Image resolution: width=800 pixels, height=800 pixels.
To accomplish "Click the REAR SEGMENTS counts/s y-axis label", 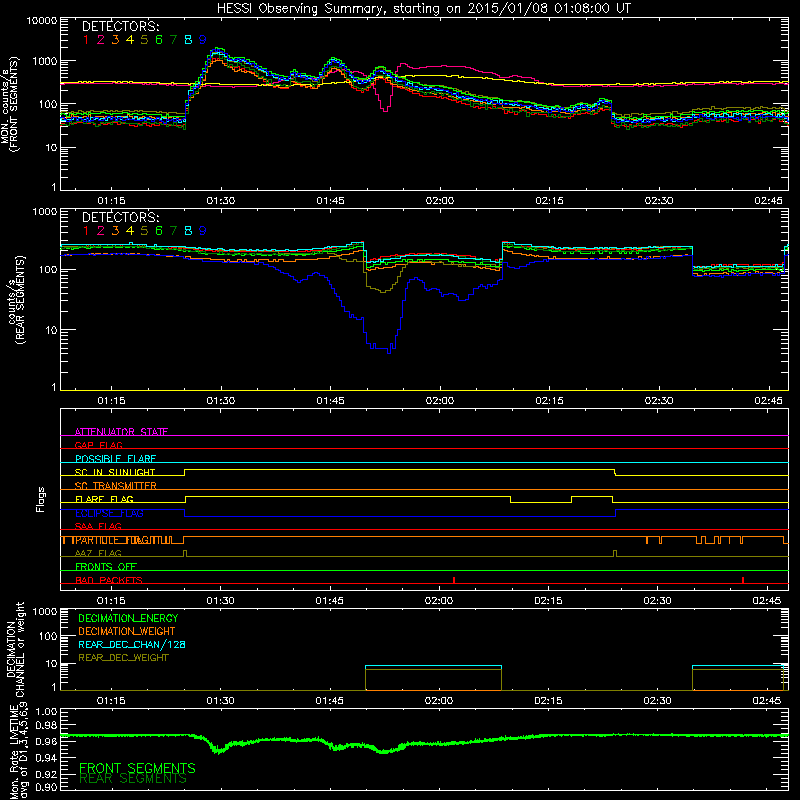I will click(x=16, y=300).
